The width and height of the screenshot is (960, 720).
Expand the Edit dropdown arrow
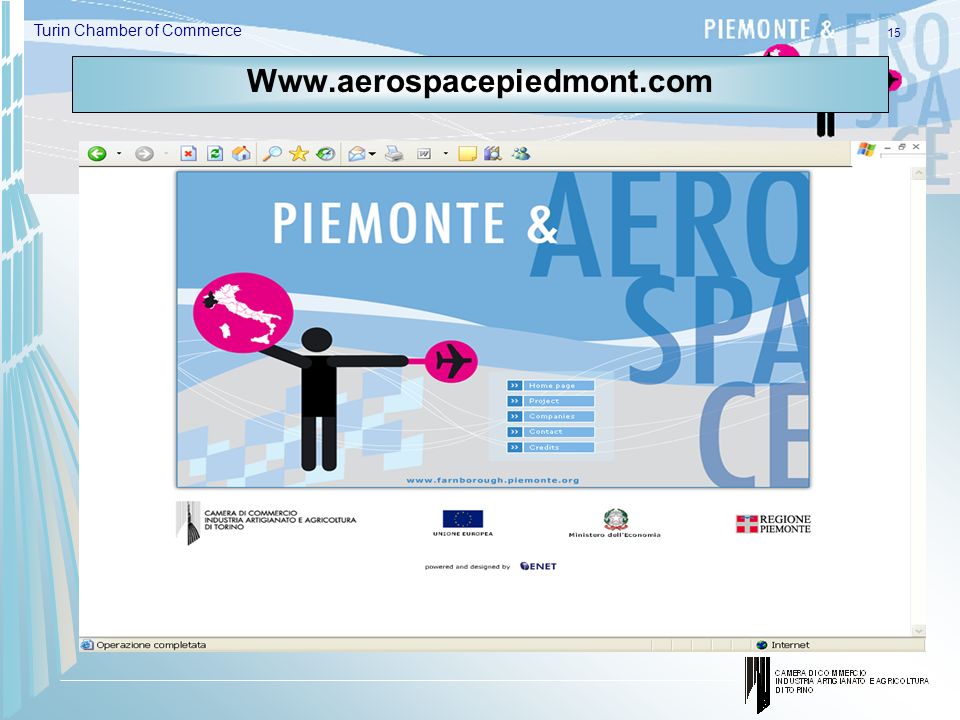point(446,153)
